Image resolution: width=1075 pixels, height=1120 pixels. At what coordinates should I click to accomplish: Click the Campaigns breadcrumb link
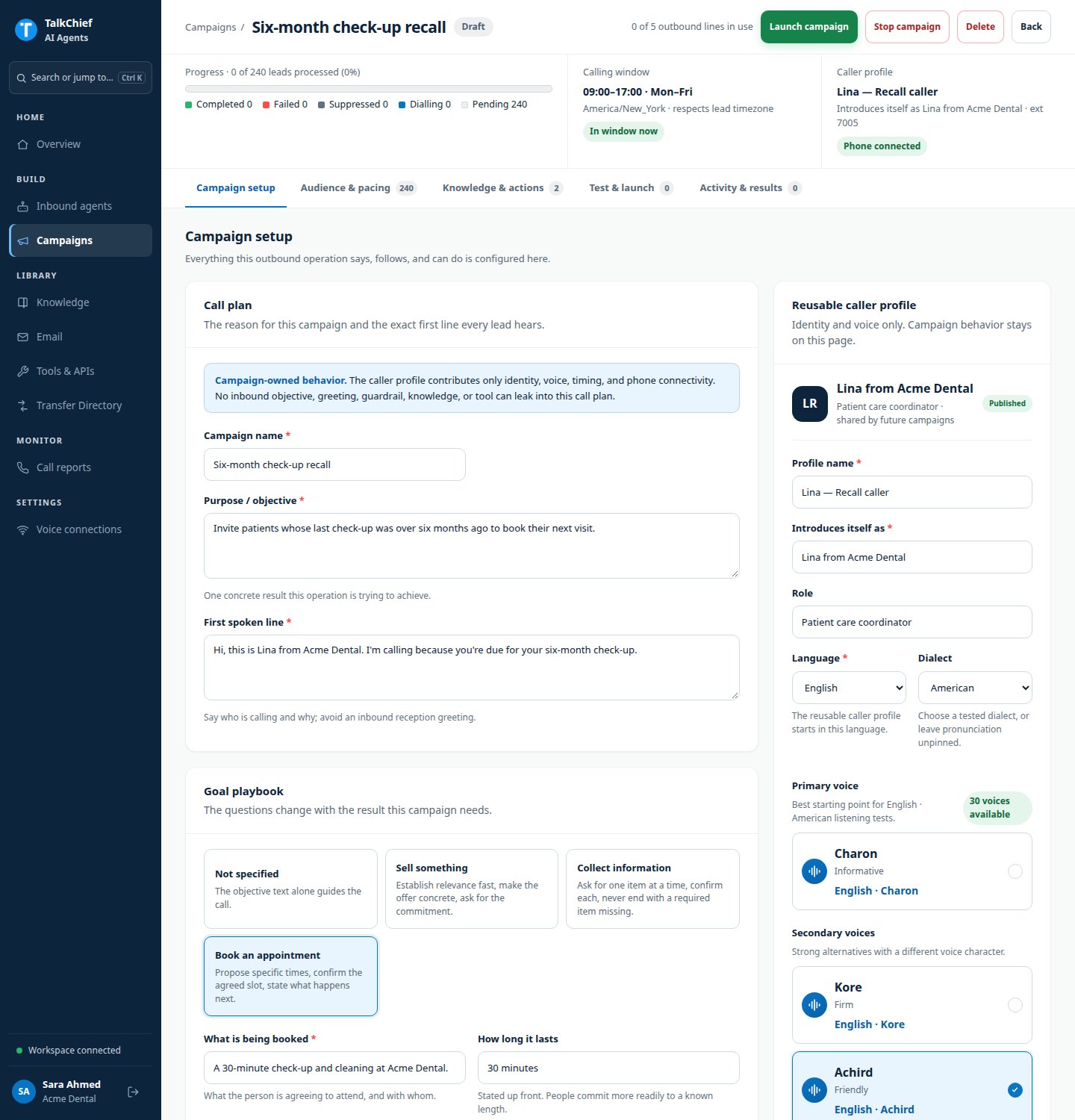point(211,27)
